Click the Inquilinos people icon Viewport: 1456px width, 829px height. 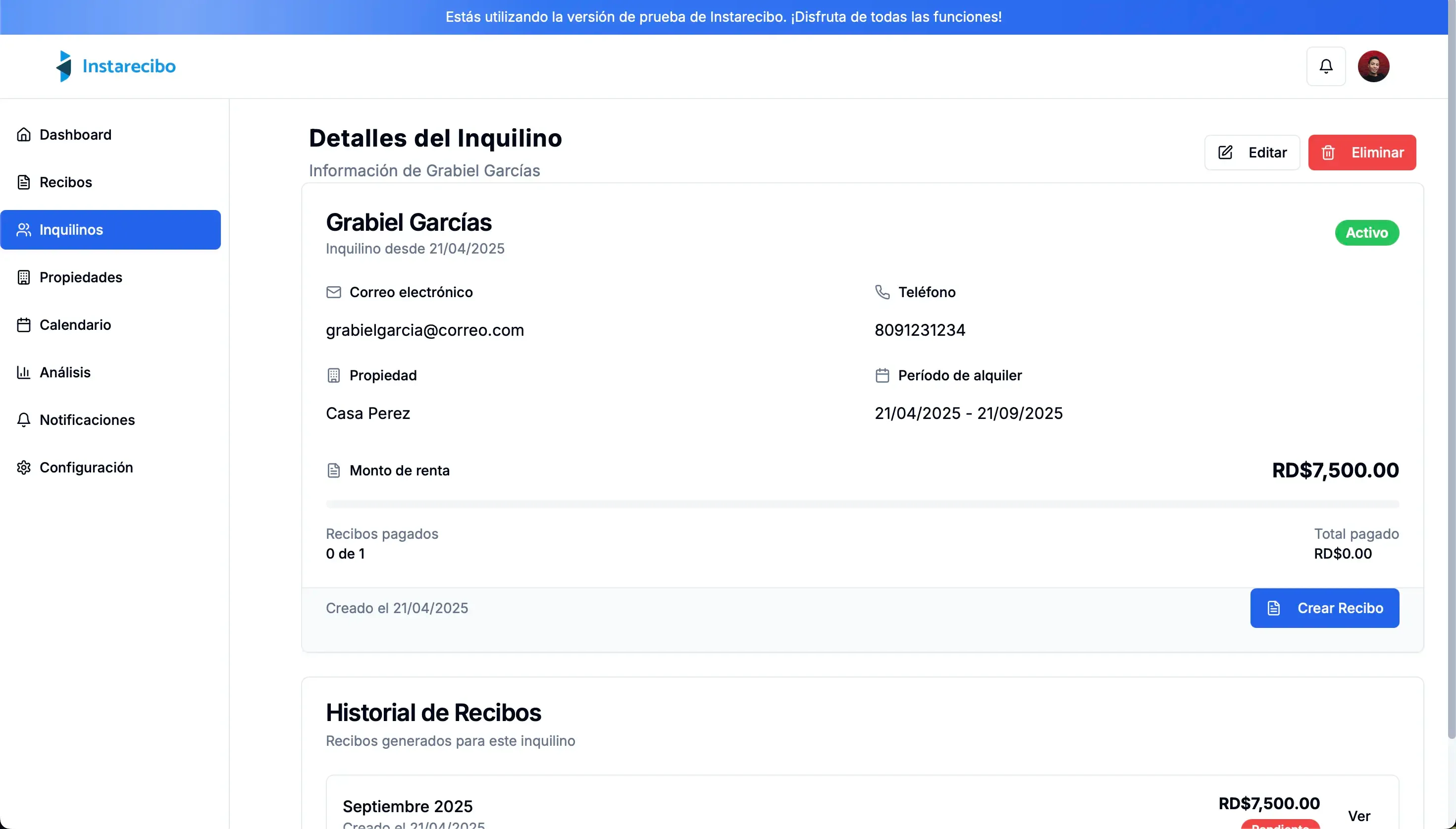click(x=23, y=229)
